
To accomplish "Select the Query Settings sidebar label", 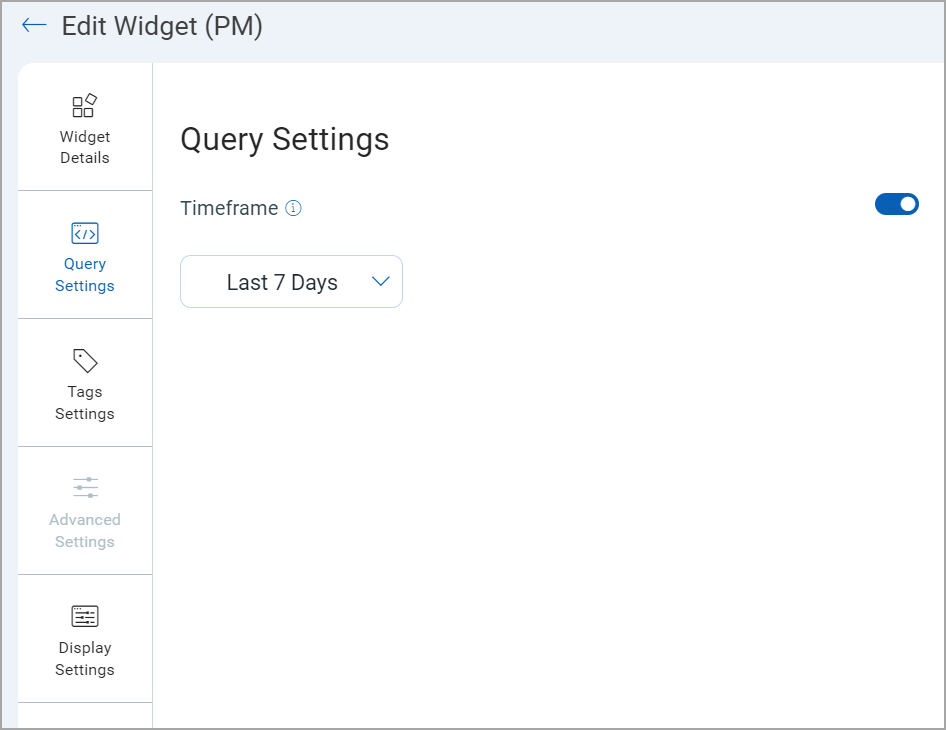I will (x=85, y=275).
